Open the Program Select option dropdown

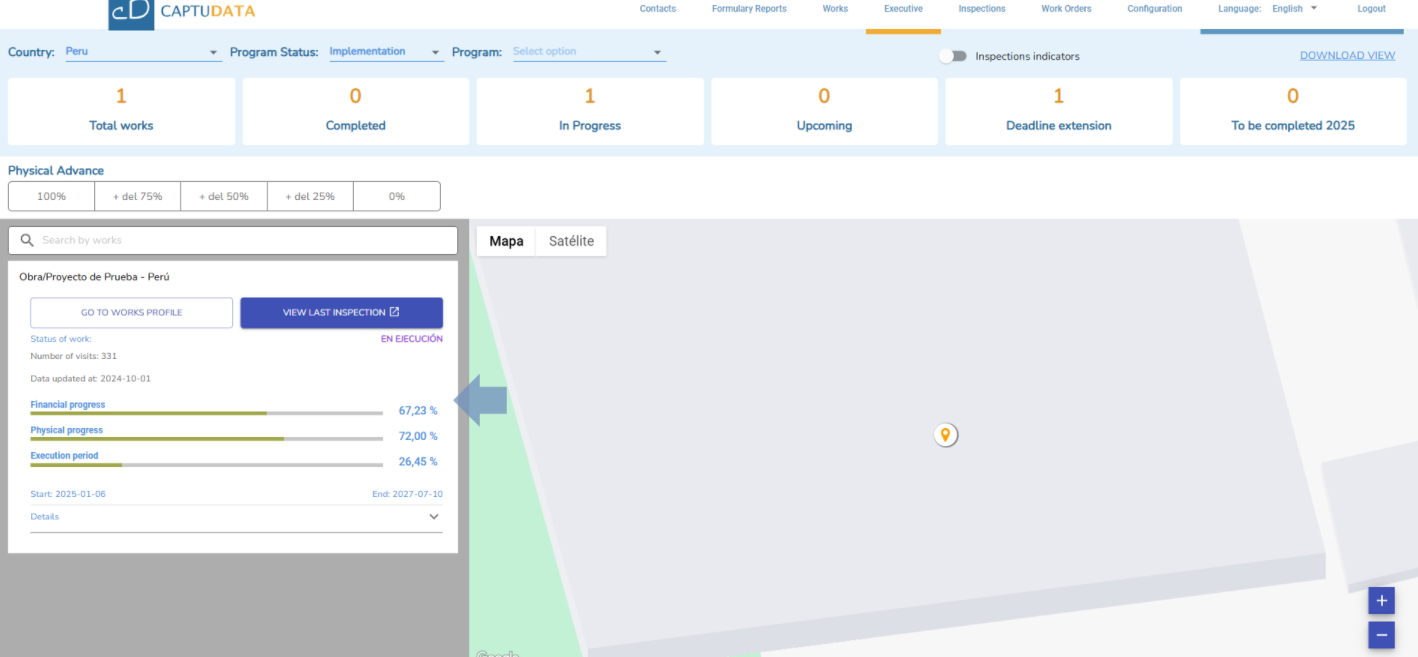pyautogui.click(x=588, y=52)
